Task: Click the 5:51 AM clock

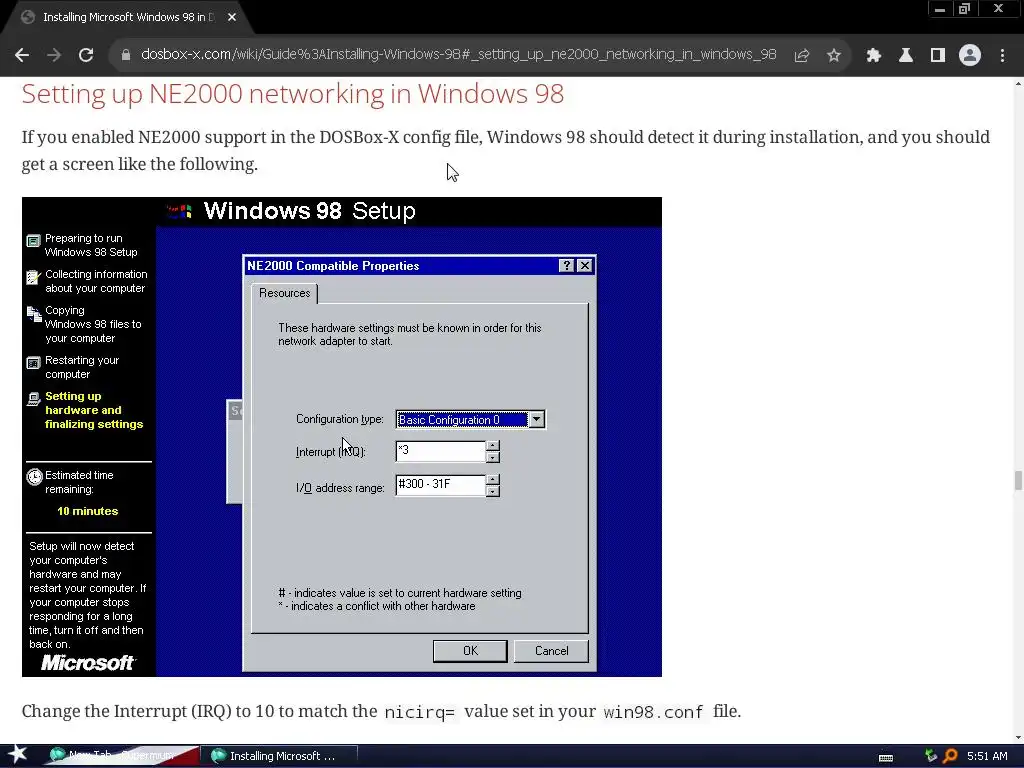Action: click(x=987, y=756)
